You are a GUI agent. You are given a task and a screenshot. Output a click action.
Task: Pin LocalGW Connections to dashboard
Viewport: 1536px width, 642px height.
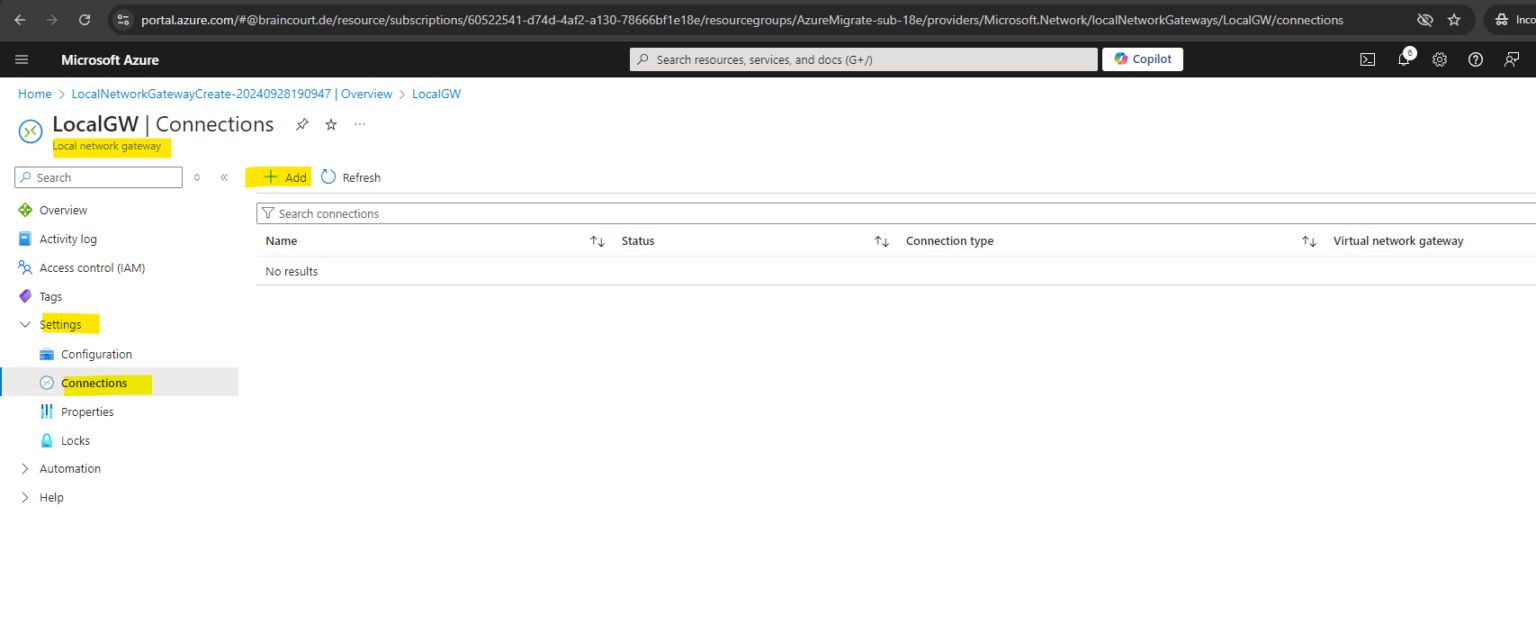coord(302,124)
